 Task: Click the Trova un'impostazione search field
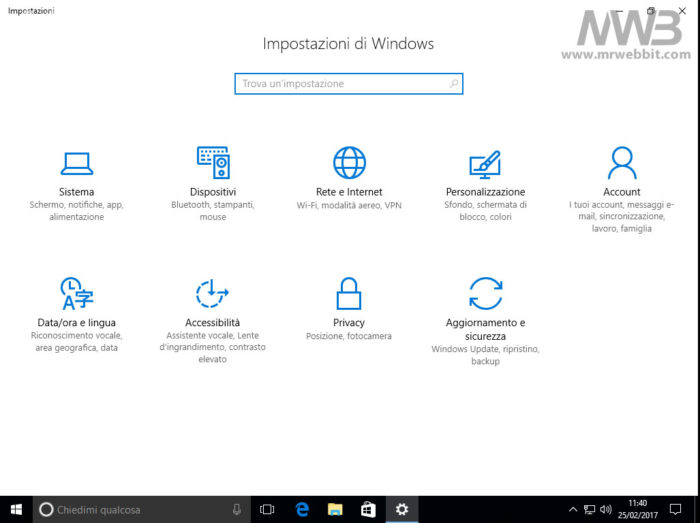[349, 83]
